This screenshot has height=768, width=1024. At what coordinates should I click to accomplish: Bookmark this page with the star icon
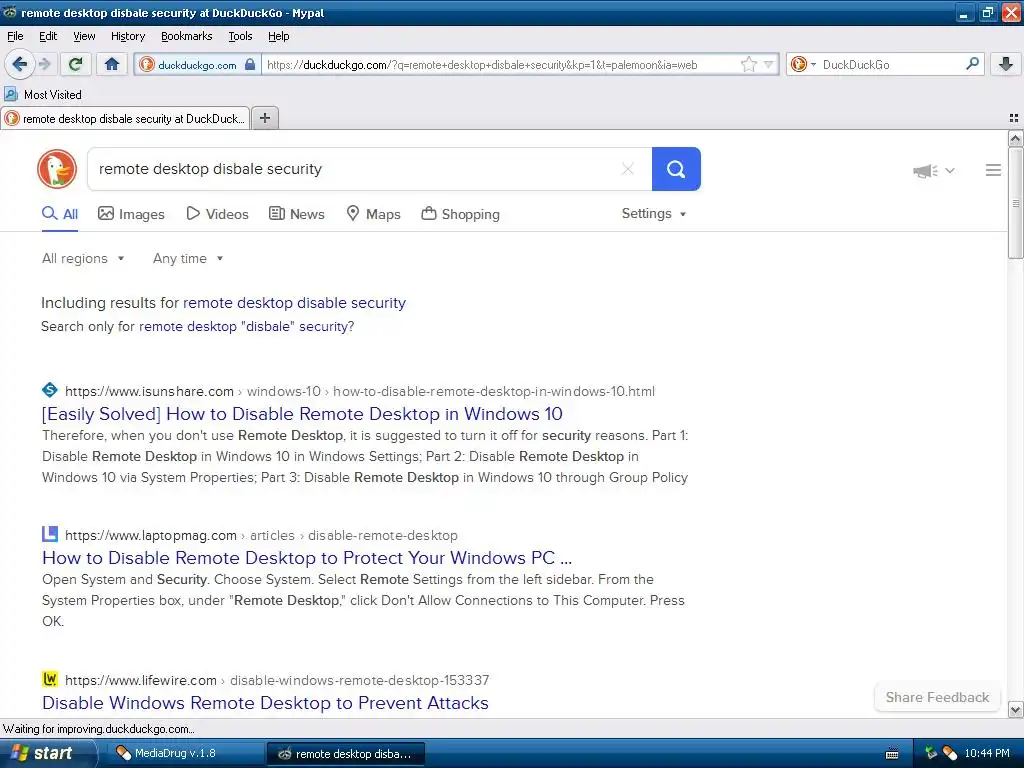pyautogui.click(x=748, y=64)
